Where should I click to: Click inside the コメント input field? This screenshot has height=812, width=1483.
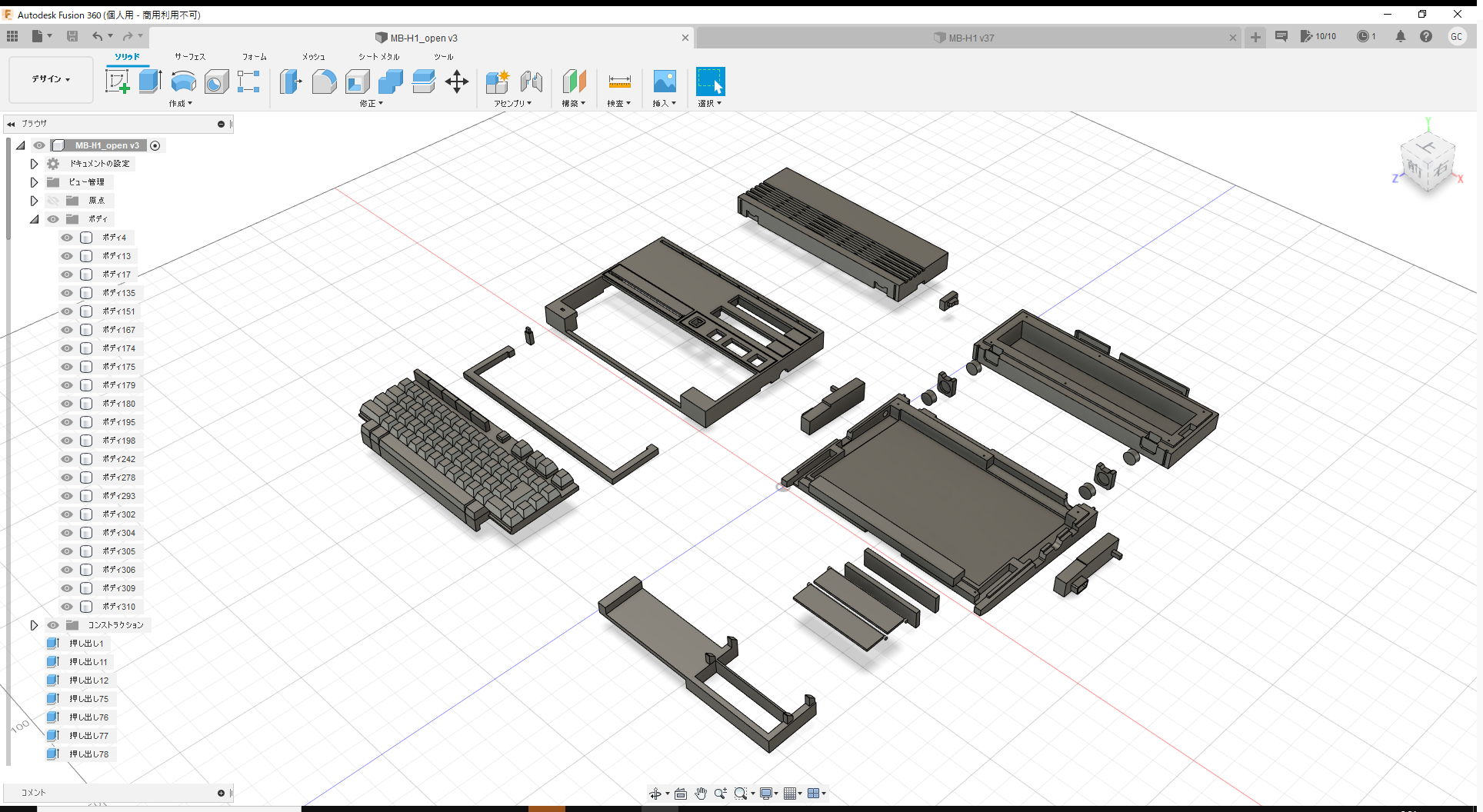(115, 793)
